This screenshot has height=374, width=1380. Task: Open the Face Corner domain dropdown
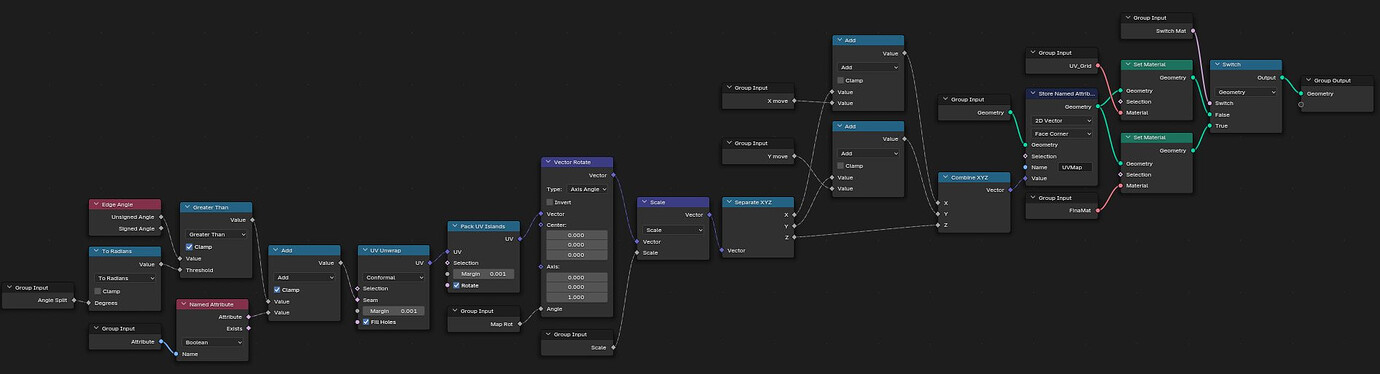coord(1062,133)
